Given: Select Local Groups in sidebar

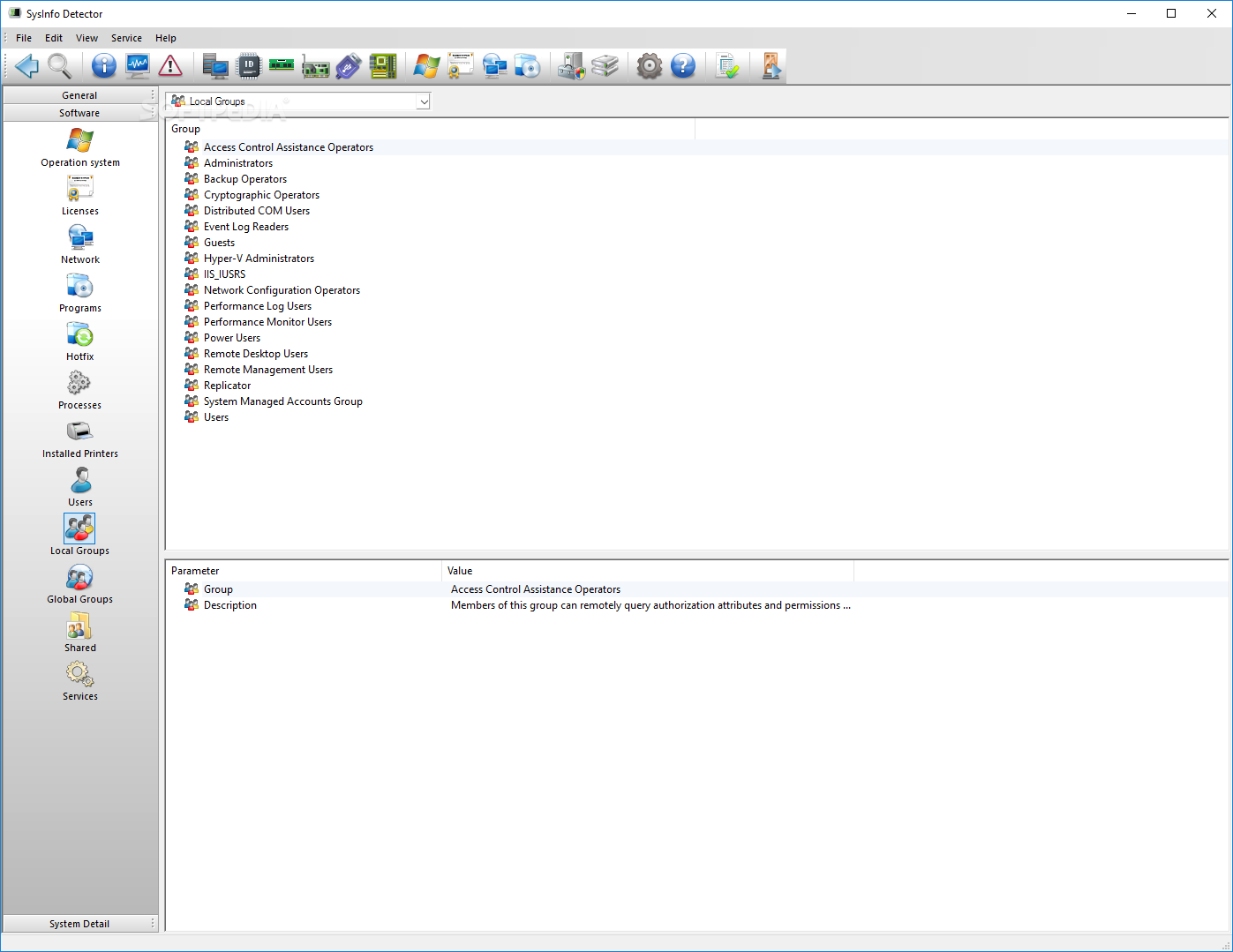Looking at the screenshot, I should [x=80, y=536].
